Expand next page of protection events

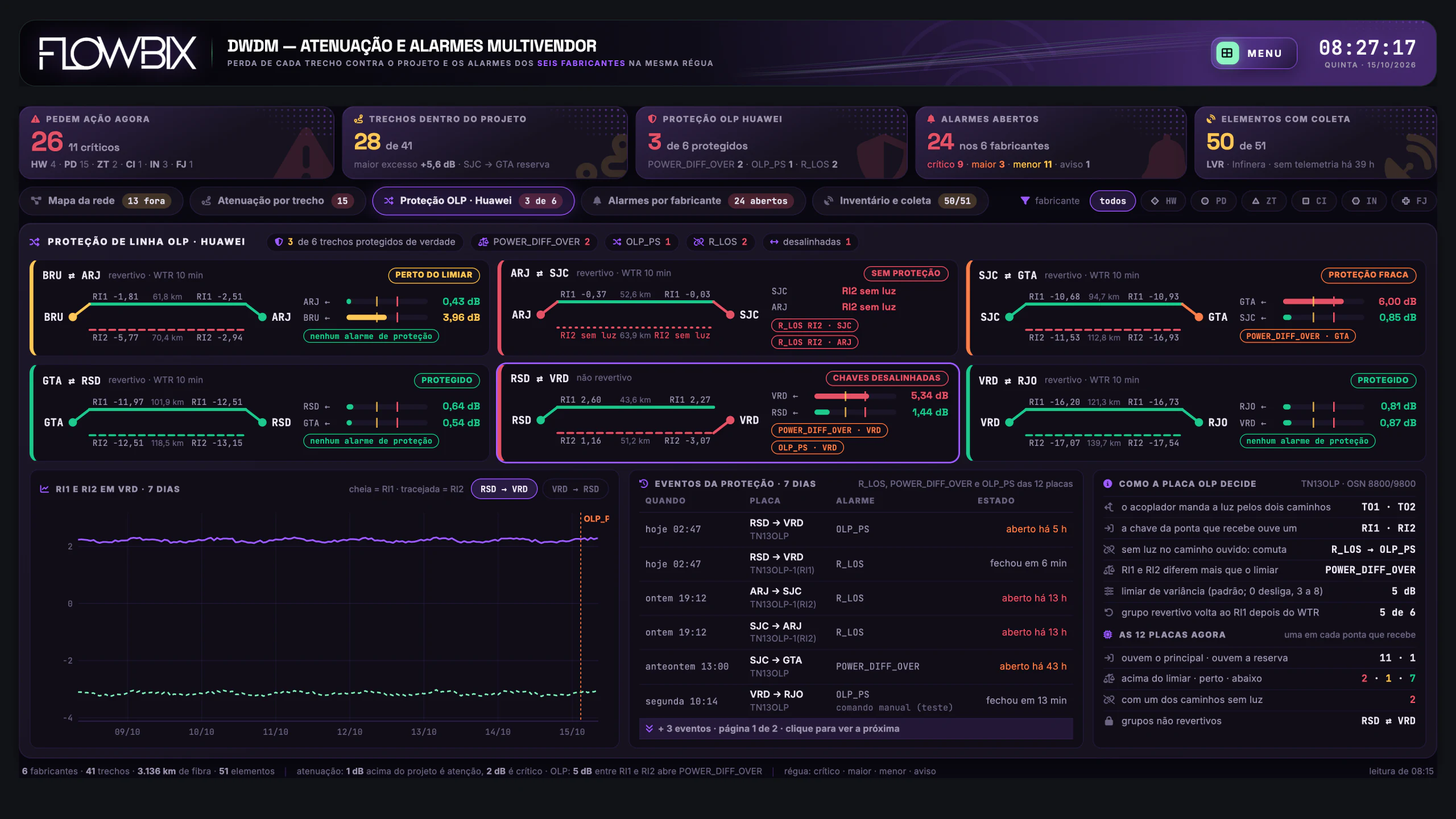856,729
